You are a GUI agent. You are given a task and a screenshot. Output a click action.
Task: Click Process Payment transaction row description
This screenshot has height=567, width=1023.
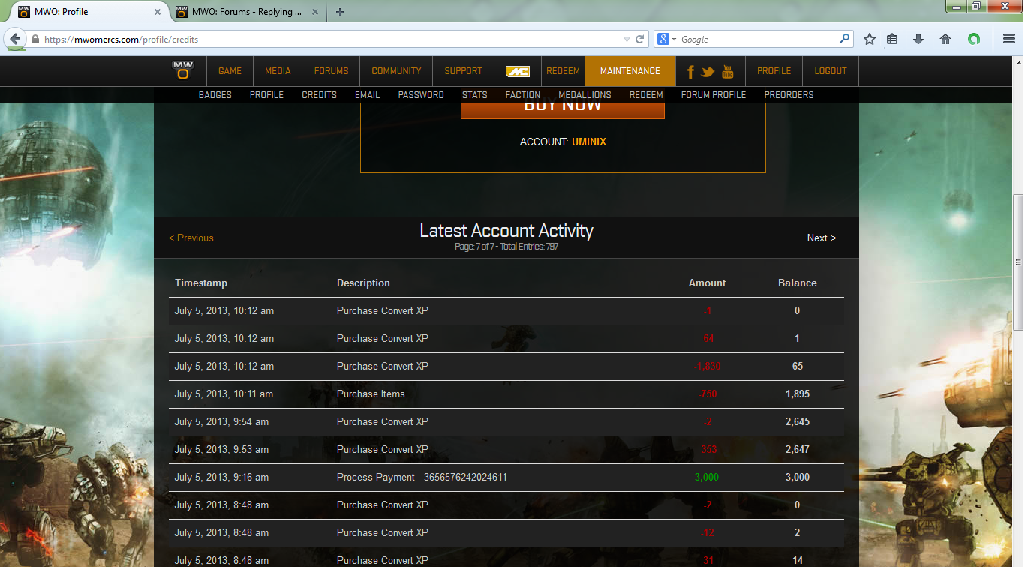pos(421,477)
